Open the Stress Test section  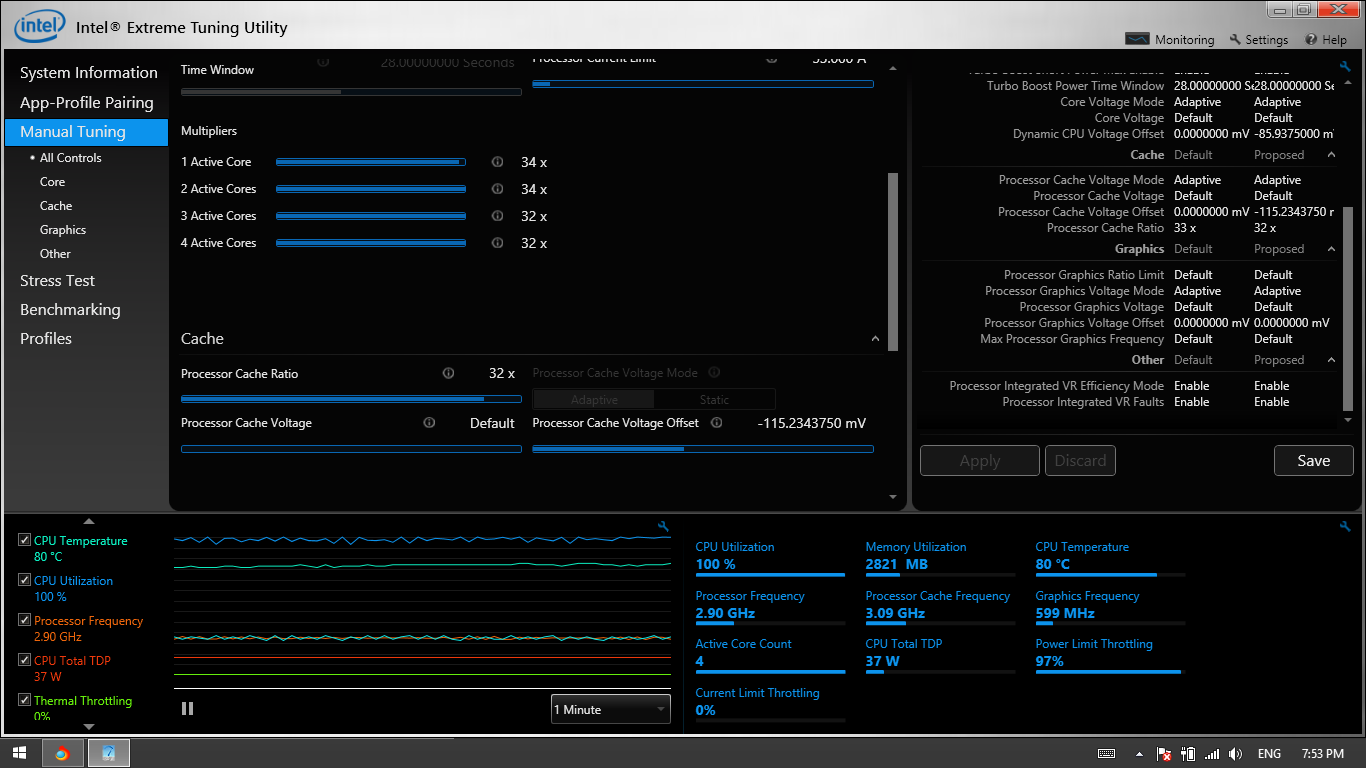pyautogui.click(x=58, y=281)
